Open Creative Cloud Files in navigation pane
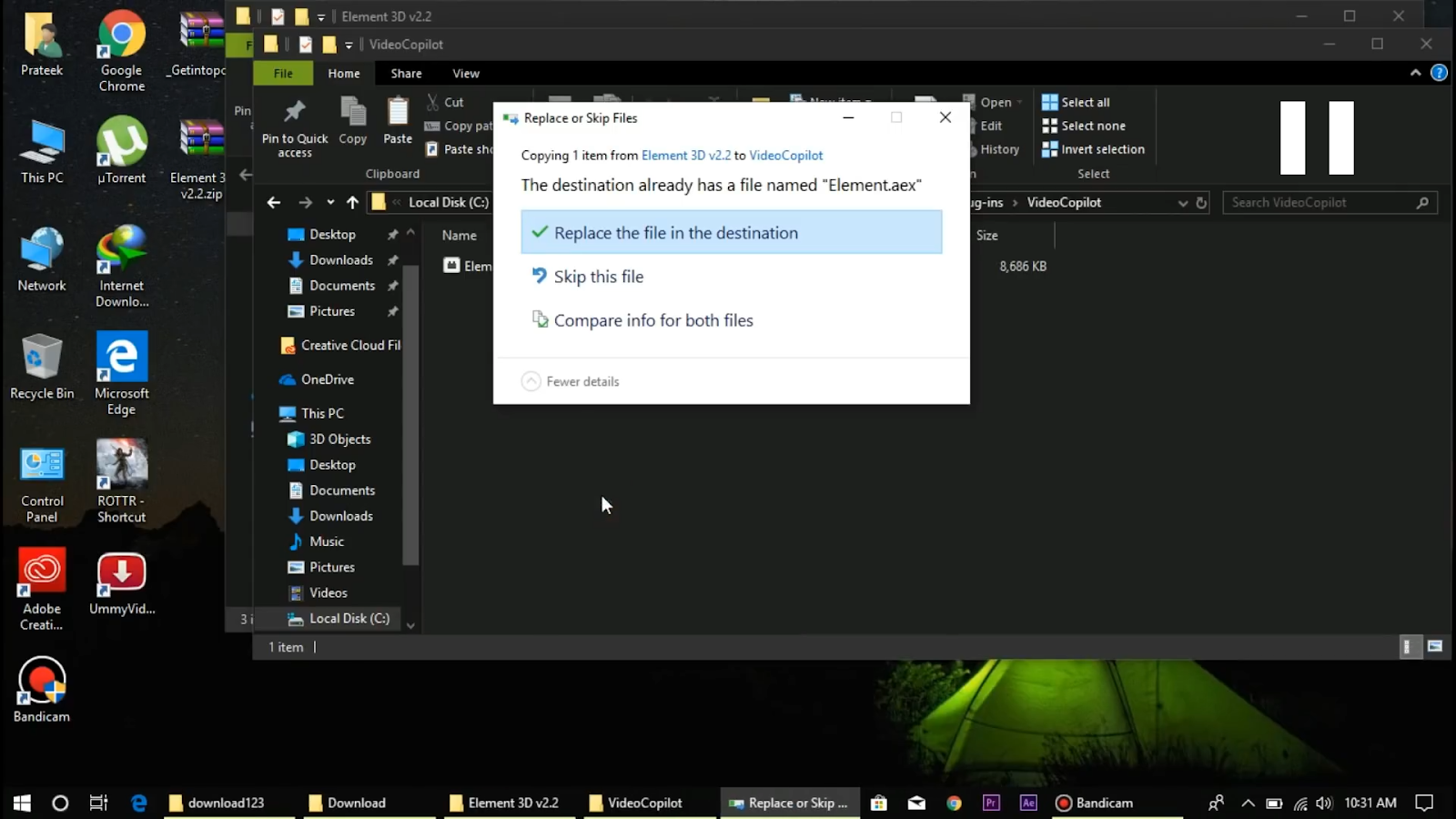This screenshot has width=1456, height=819. [340, 345]
